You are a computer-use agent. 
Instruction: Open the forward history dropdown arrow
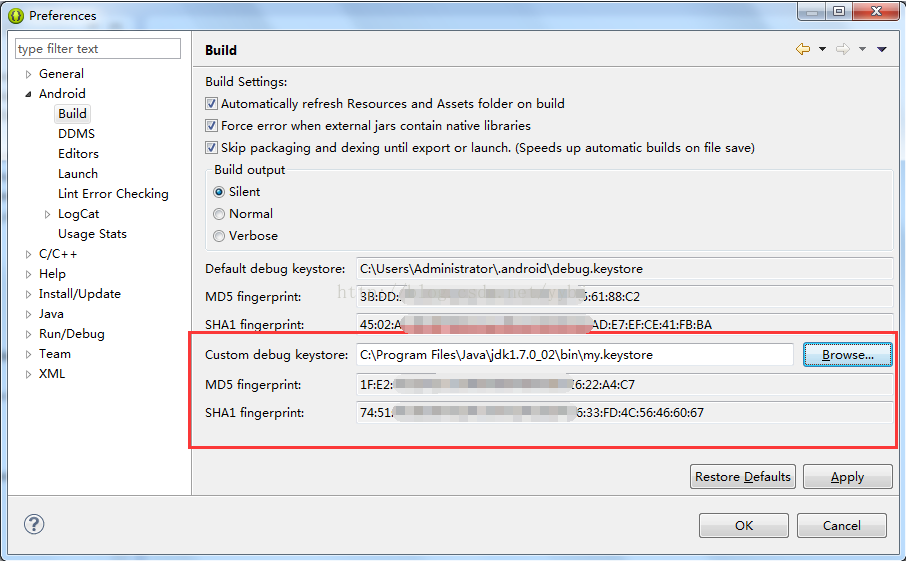[862, 49]
